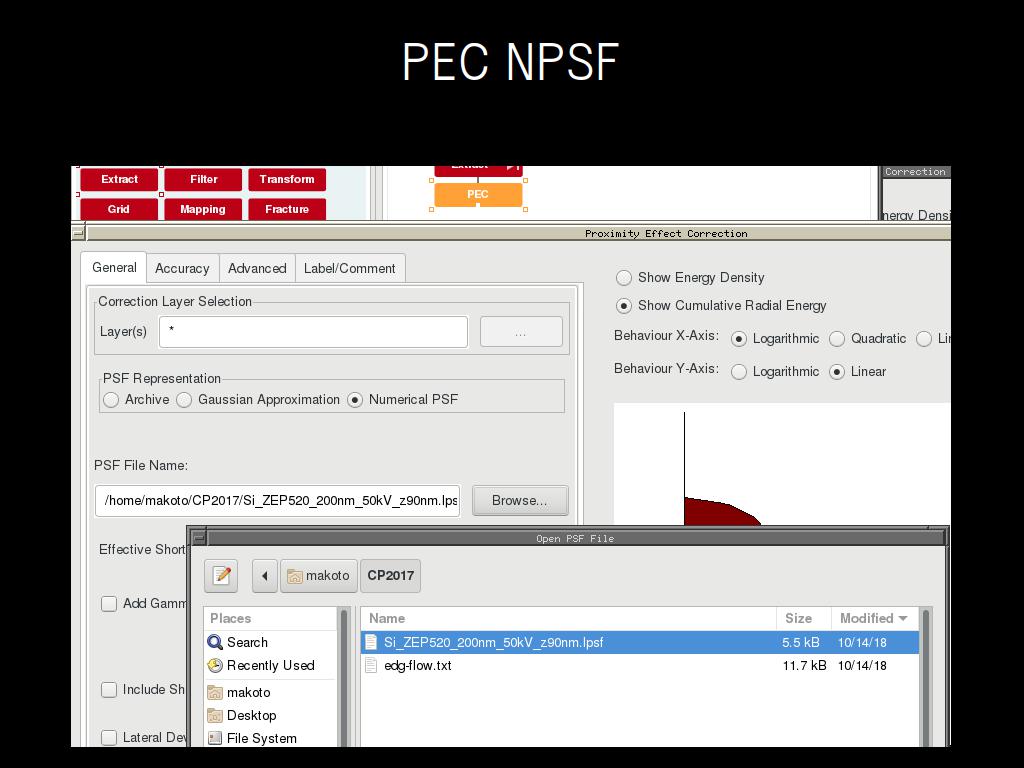
Task: Select the edg-flow.txt file
Action: coord(640,665)
